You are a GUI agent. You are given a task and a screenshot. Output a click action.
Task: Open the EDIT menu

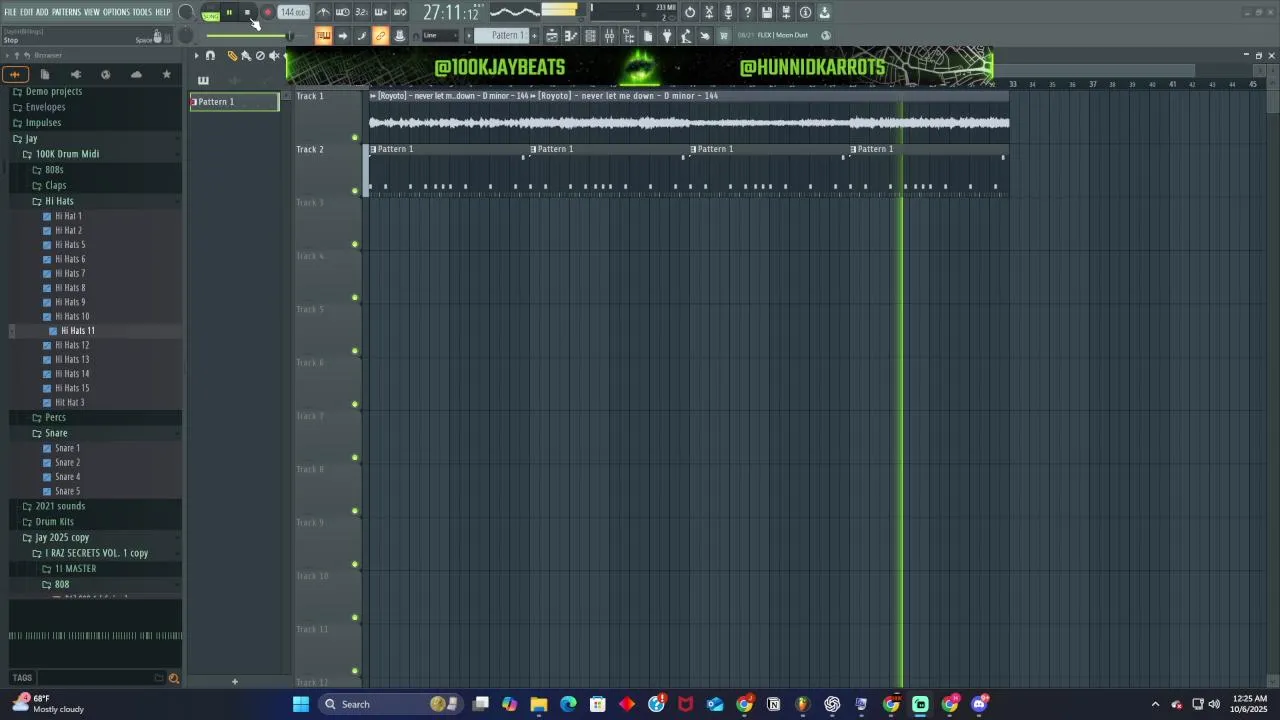click(x=27, y=12)
